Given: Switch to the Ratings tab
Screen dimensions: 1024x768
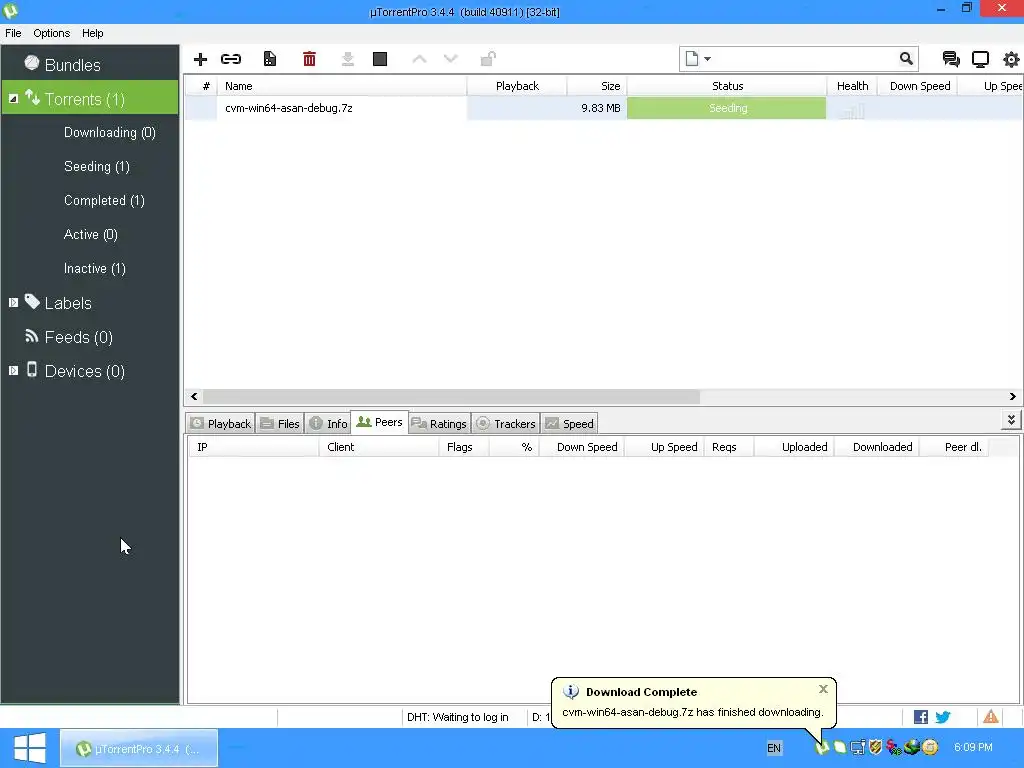Looking at the screenshot, I should pos(439,424).
